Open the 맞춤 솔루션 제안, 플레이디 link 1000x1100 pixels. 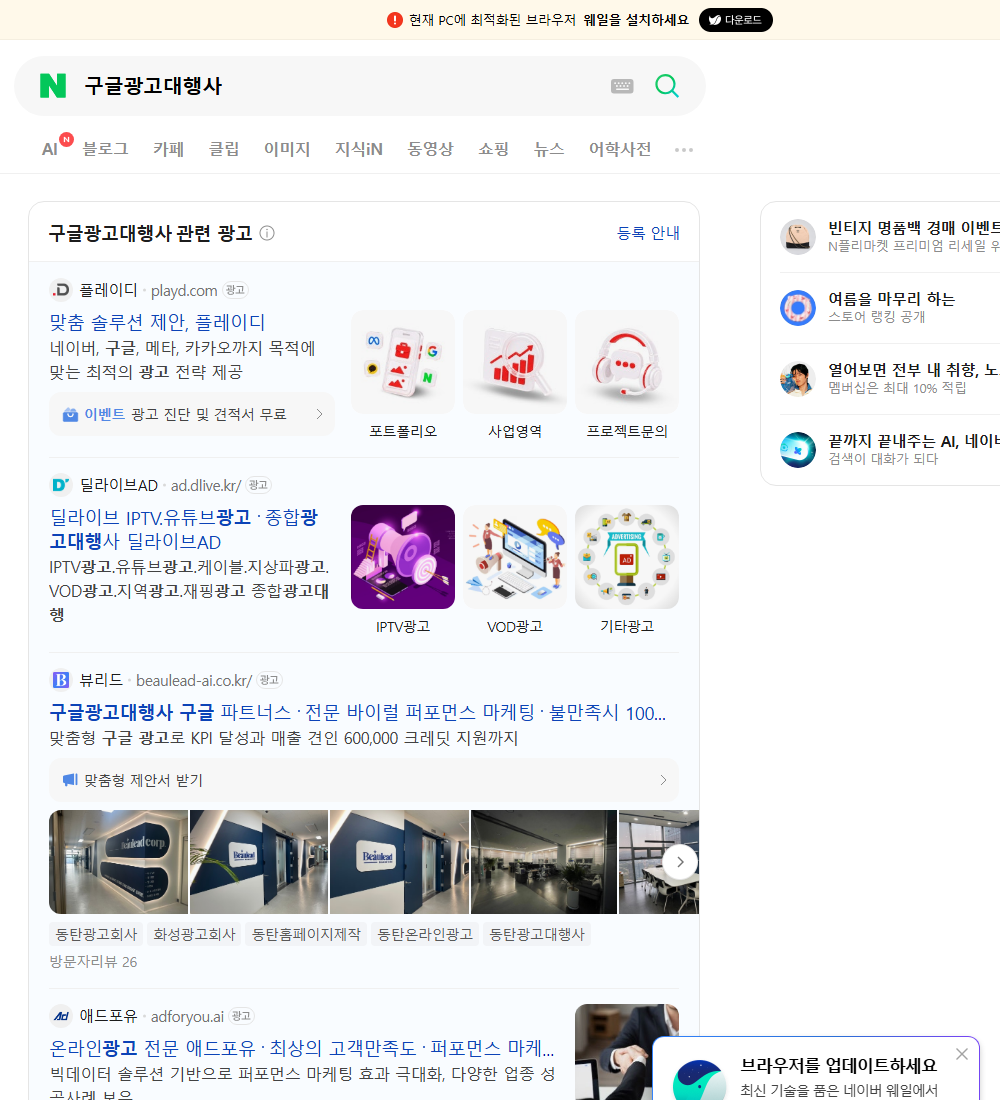pyautogui.click(x=157, y=322)
